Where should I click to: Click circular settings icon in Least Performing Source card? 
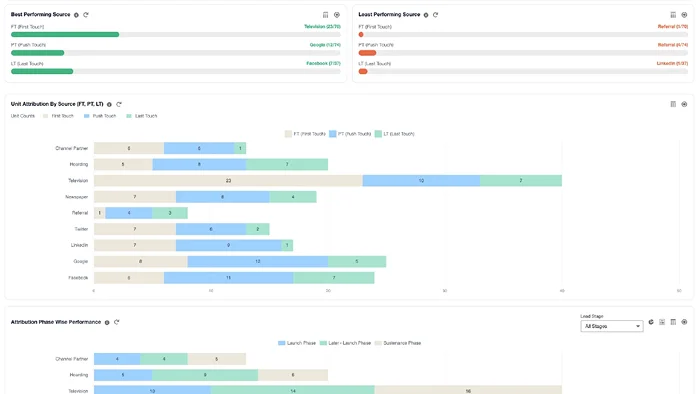pos(684,15)
